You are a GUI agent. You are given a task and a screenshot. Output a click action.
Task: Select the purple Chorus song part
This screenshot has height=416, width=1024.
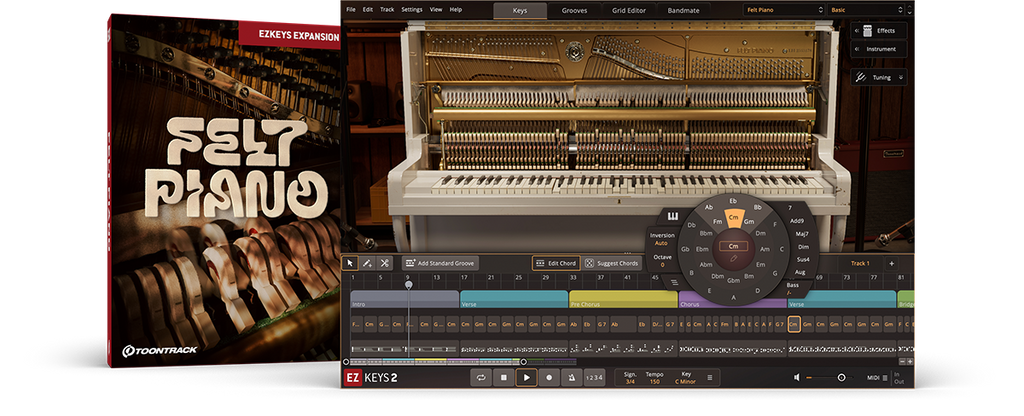point(733,299)
